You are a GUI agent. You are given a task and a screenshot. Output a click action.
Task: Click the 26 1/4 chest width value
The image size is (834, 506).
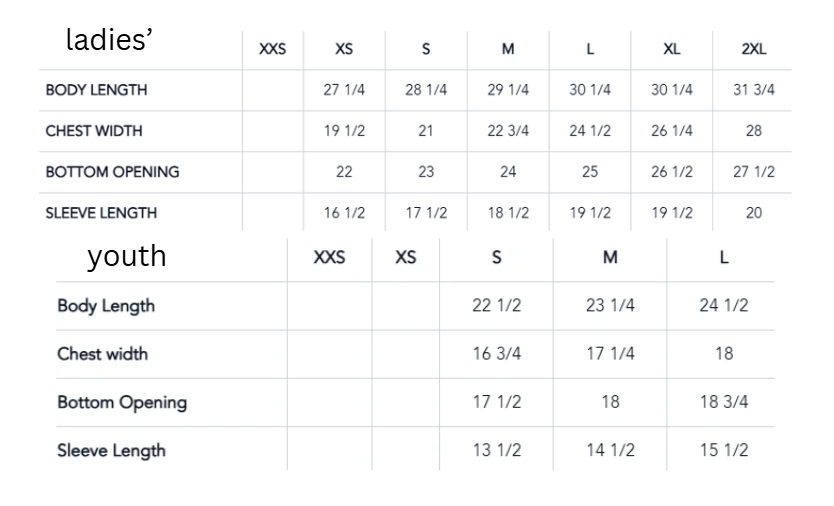pos(672,131)
